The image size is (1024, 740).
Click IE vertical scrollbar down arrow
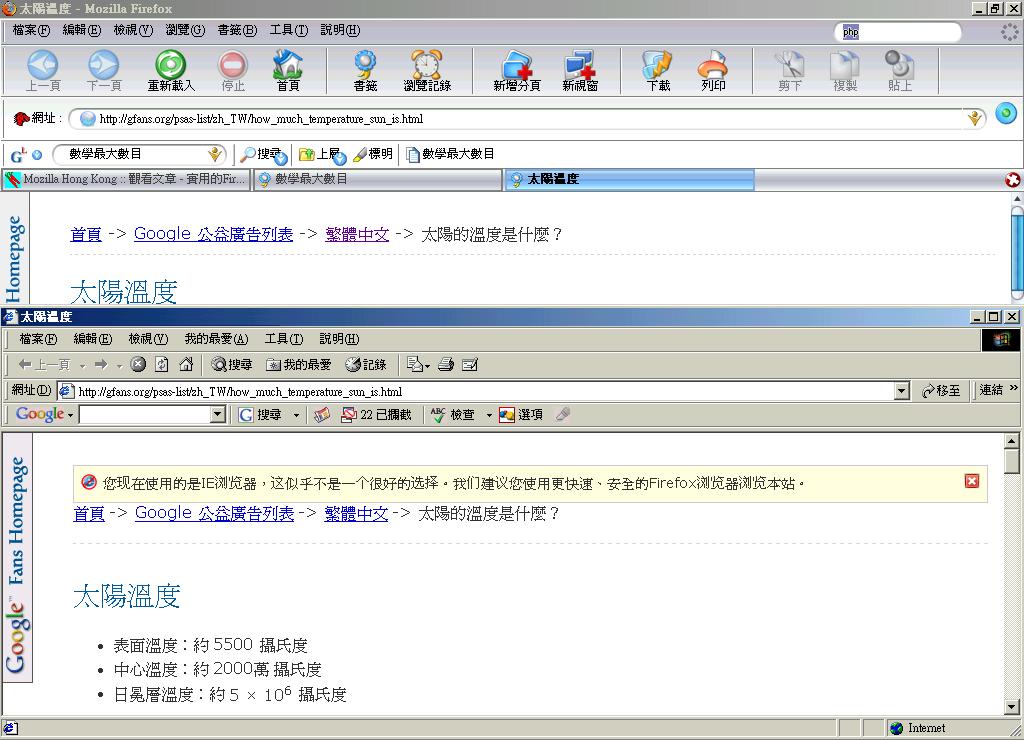[1012, 707]
